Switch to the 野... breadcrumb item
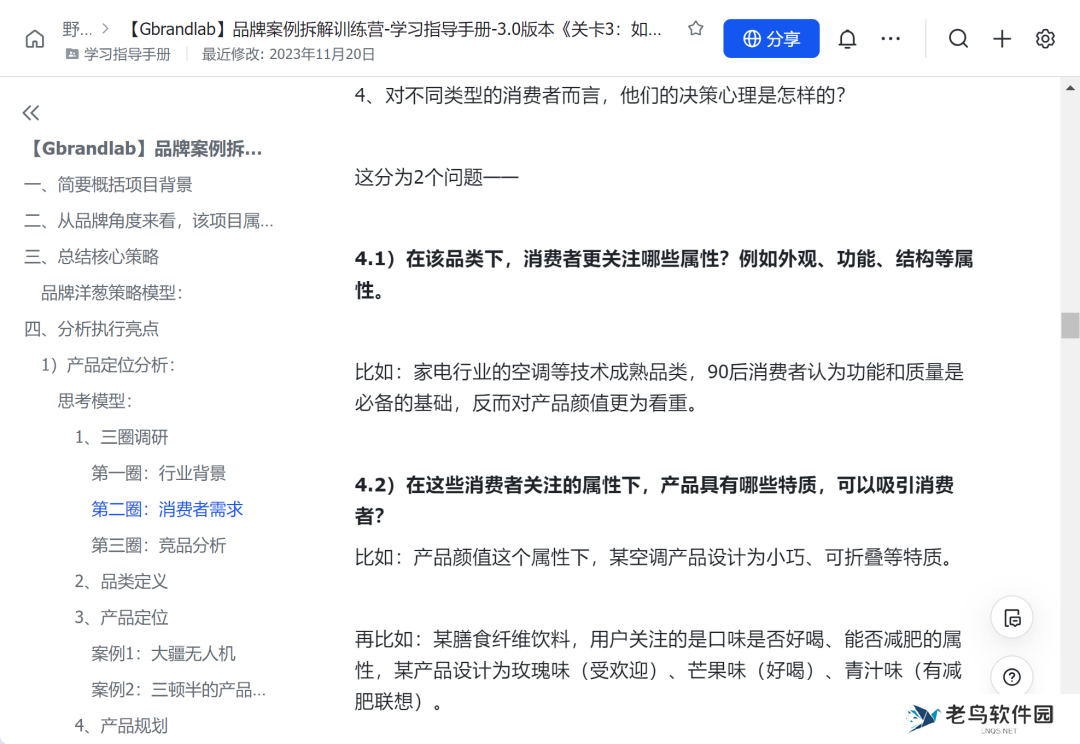The width and height of the screenshot is (1080, 744). click(x=77, y=29)
